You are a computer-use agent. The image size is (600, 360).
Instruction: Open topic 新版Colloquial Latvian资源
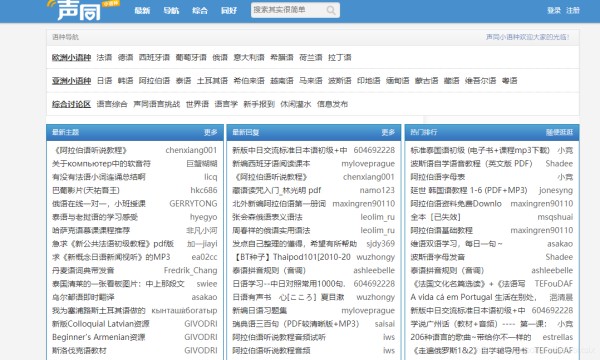tap(101, 324)
